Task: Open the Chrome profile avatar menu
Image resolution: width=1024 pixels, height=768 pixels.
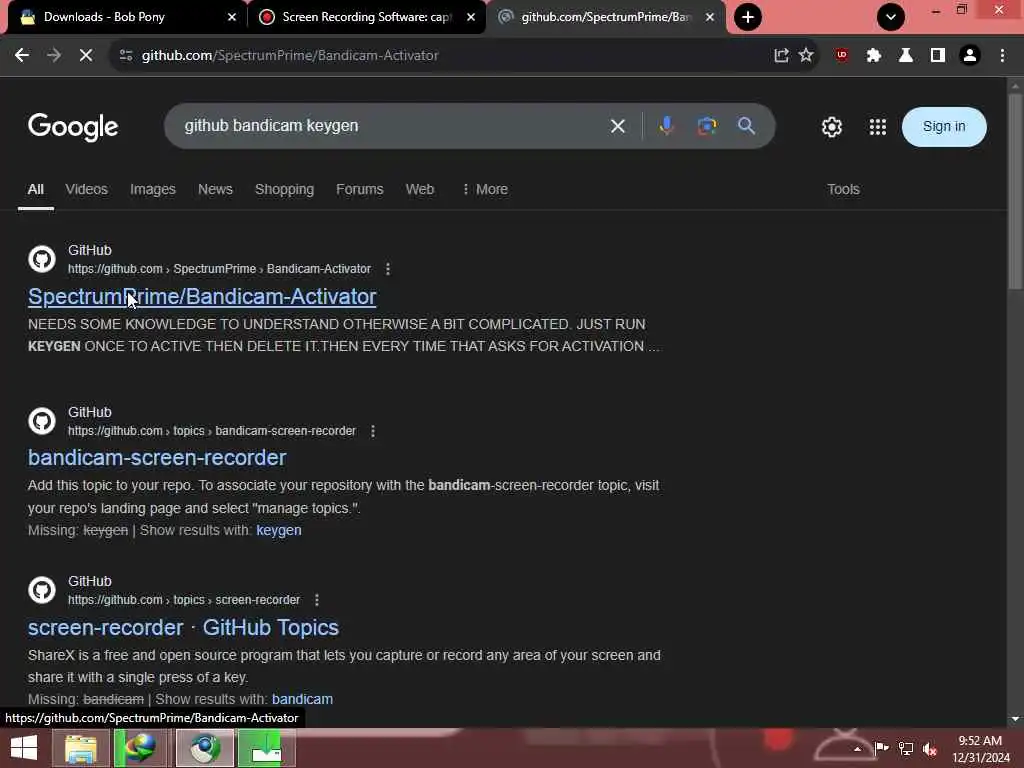Action: tap(970, 56)
